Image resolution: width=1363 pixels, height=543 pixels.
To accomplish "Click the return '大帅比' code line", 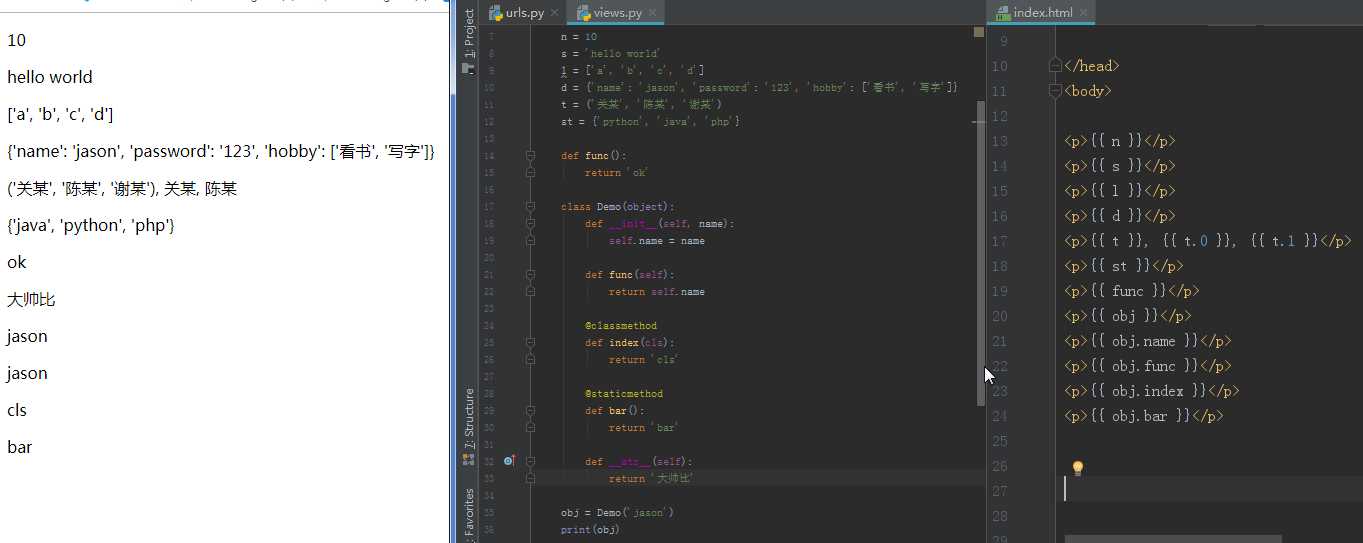I will coord(651,478).
